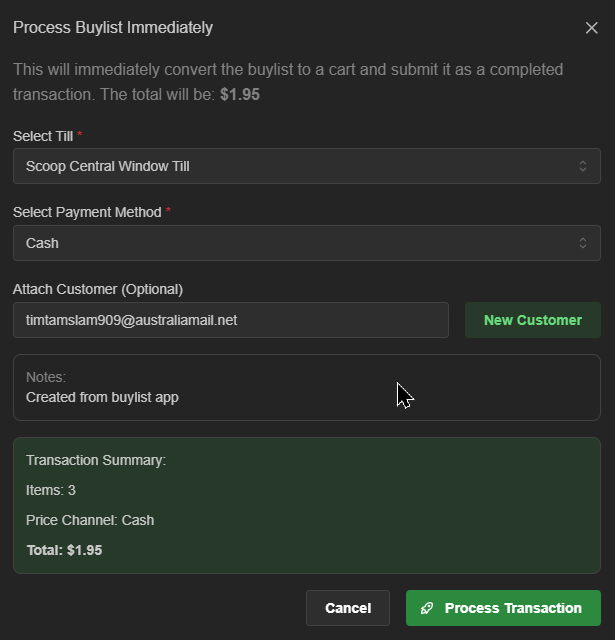The width and height of the screenshot is (615, 640).
Task: Click the rocket icon on Process Transaction
Action: pyautogui.click(x=427, y=608)
